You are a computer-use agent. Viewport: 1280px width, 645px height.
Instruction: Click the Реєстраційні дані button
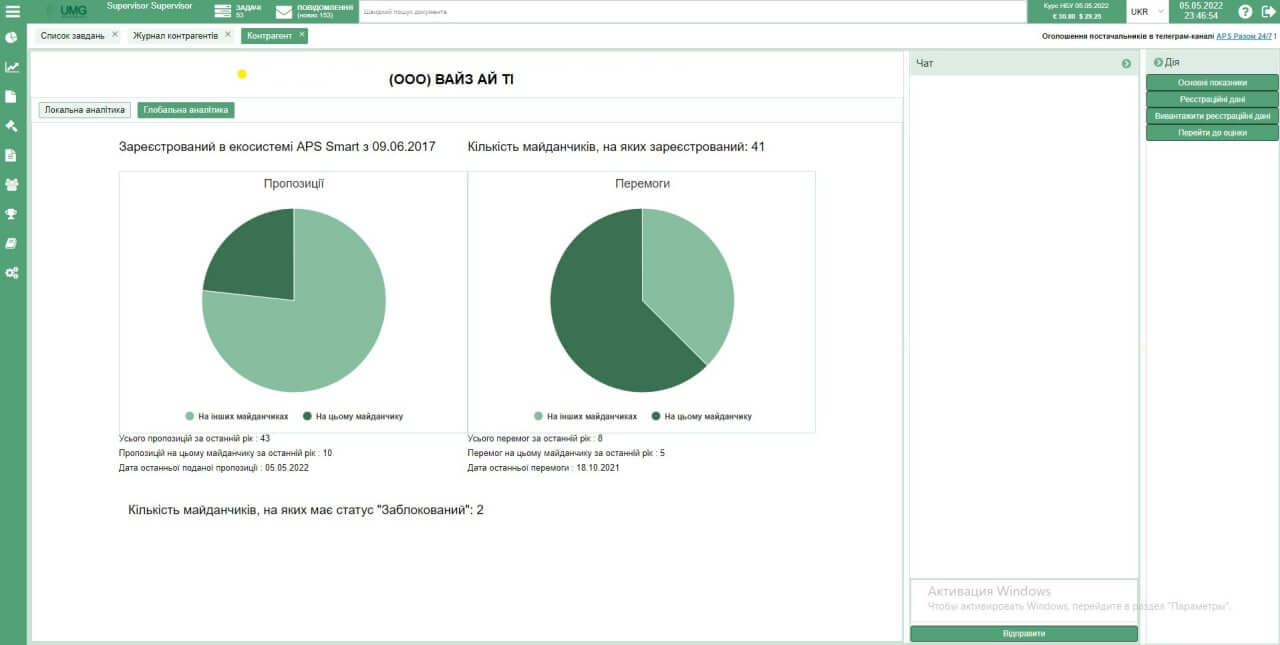click(x=1212, y=99)
